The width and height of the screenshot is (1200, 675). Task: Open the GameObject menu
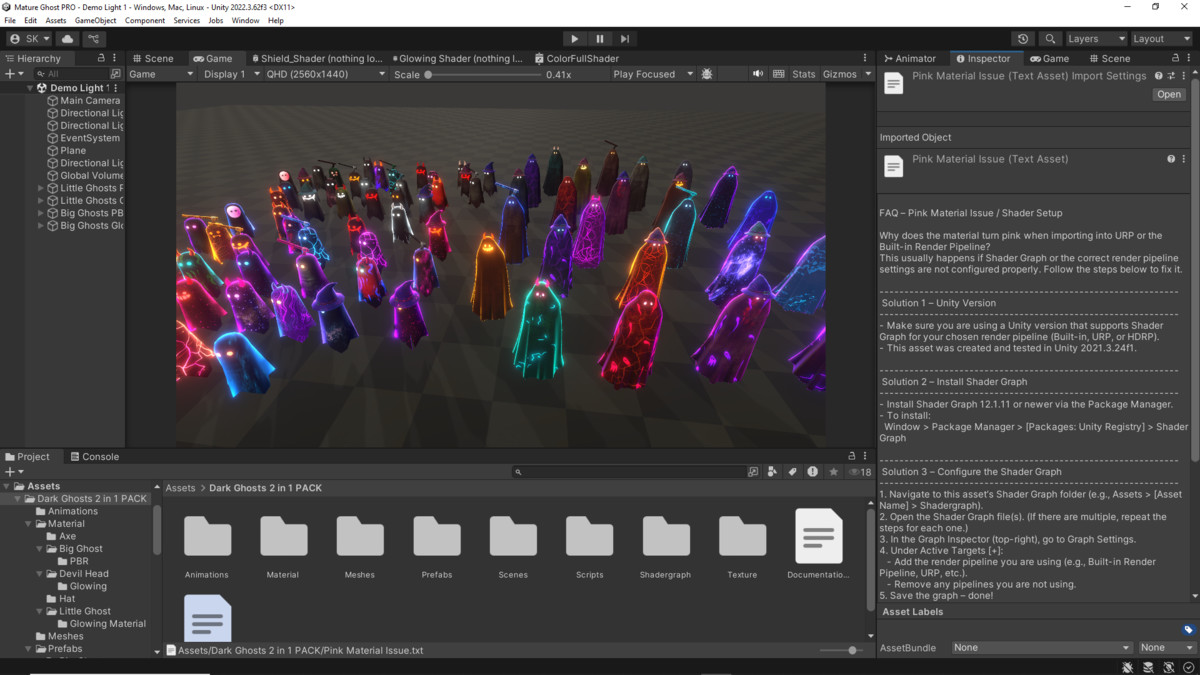(x=95, y=20)
